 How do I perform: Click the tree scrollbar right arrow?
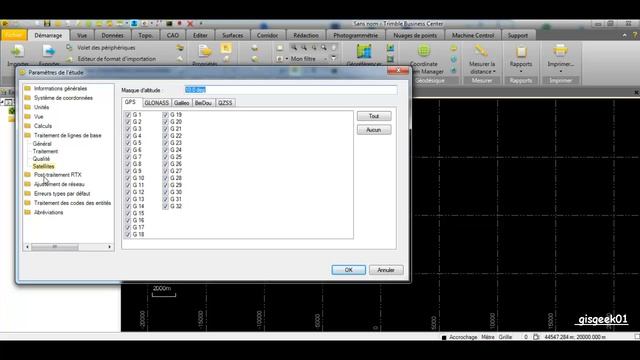click(x=109, y=247)
